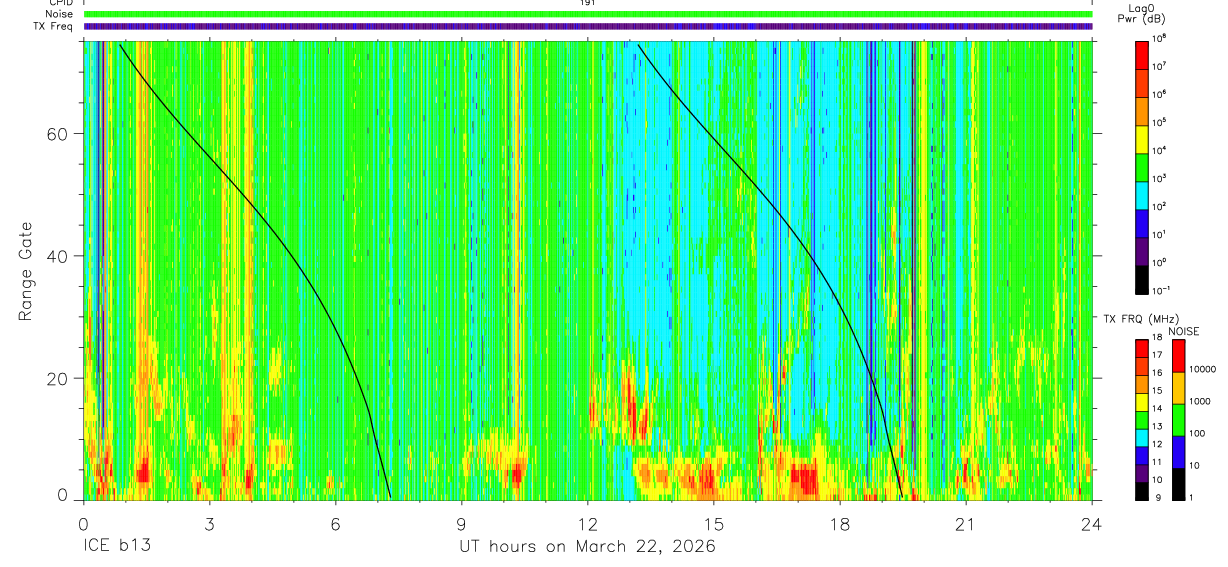Click the x-axis tick label '21'

966,524
